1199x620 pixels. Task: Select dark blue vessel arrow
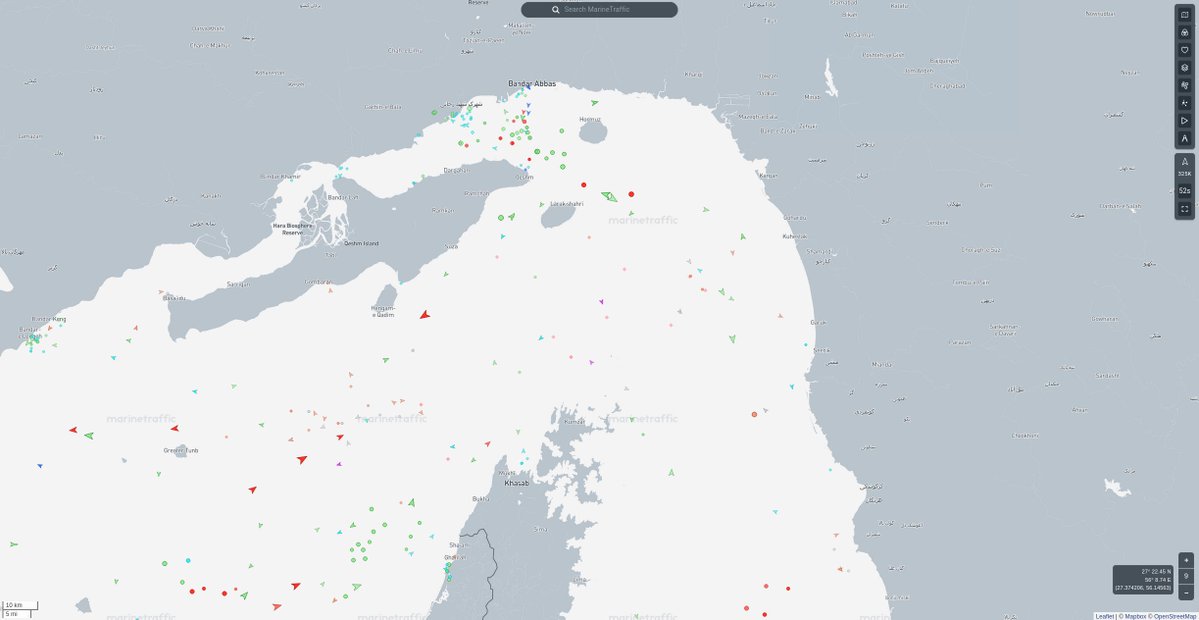click(x=40, y=466)
